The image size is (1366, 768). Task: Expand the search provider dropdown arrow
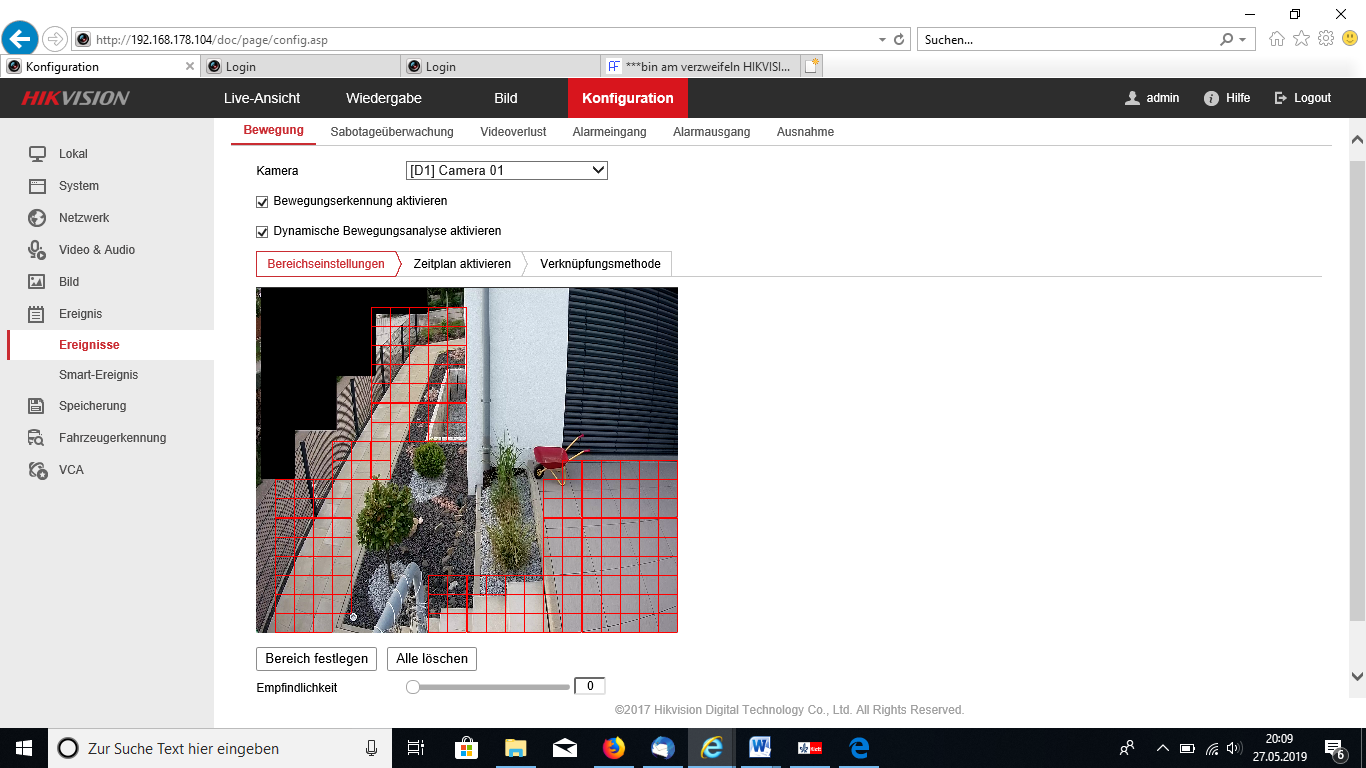1242,40
